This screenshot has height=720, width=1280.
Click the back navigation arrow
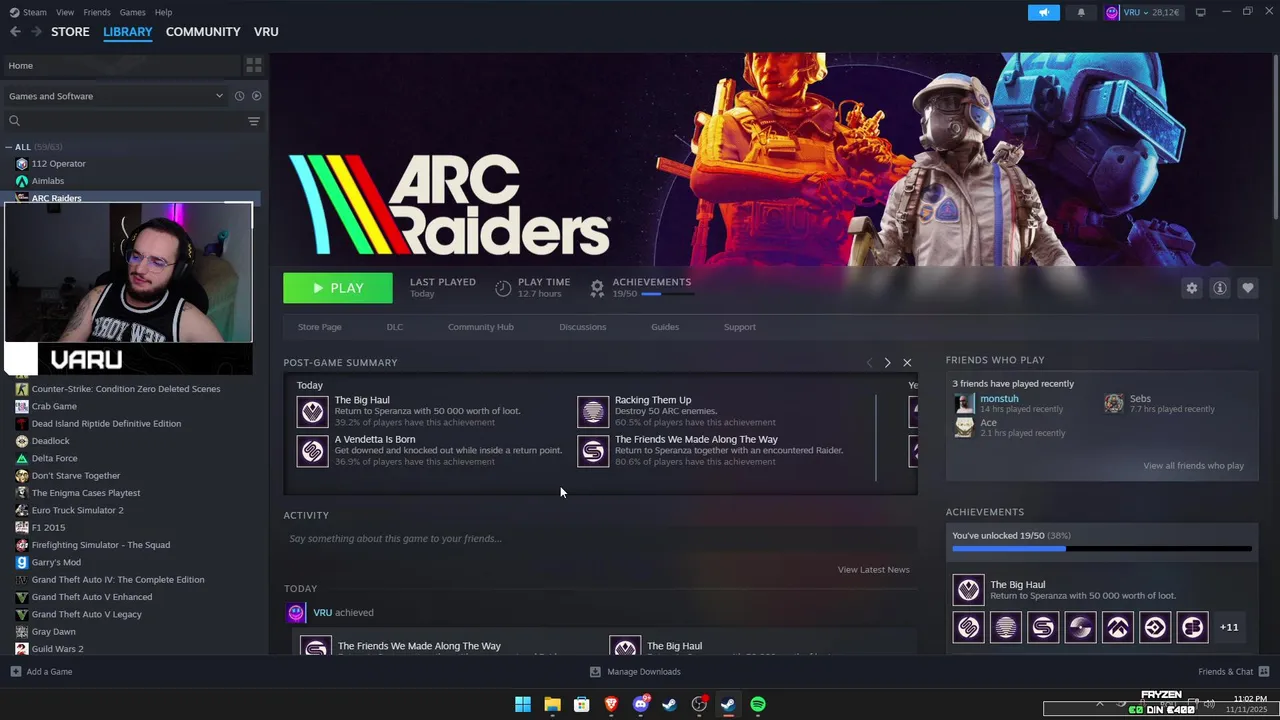point(15,32)
